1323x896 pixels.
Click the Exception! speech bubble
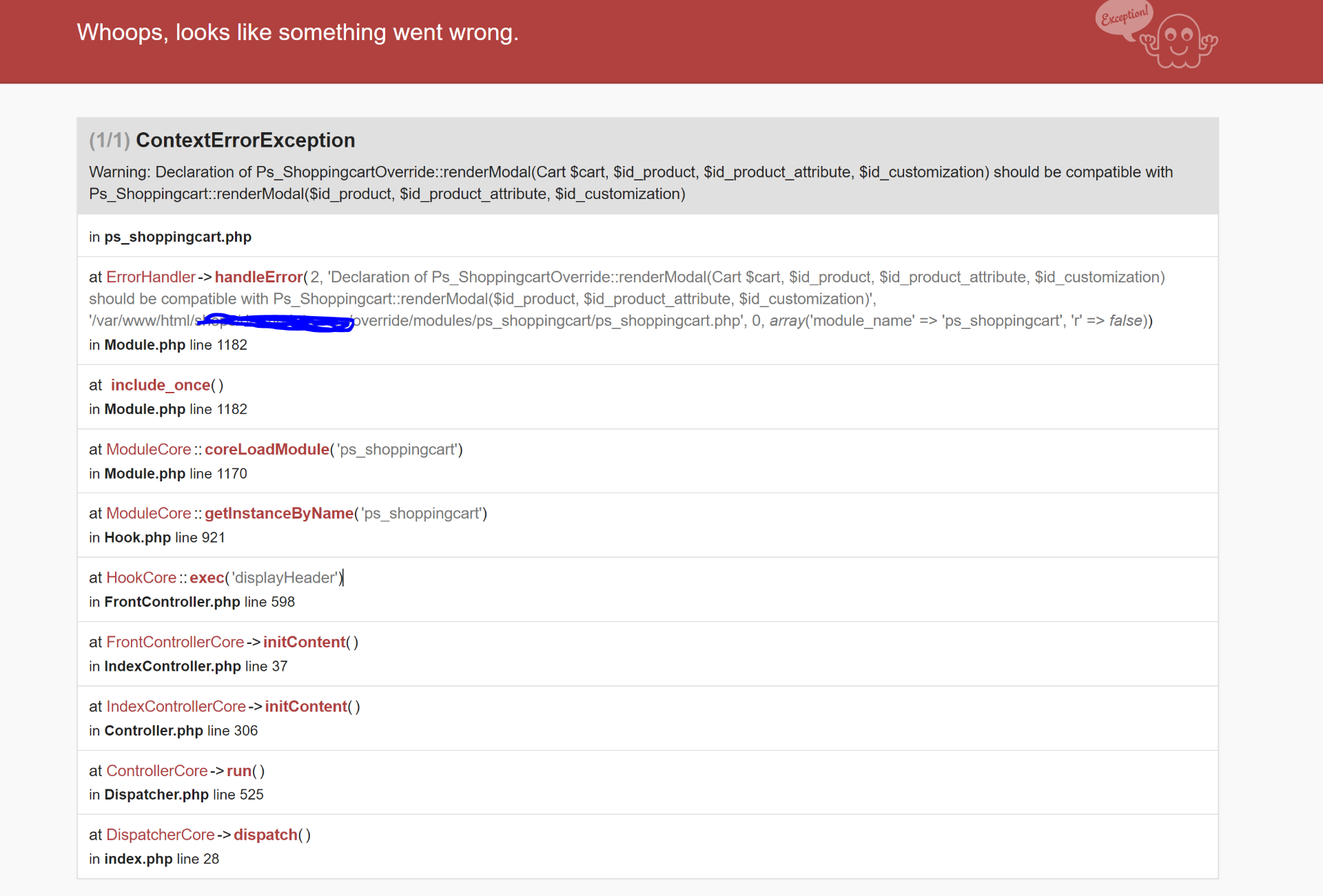pos(1124,17)
